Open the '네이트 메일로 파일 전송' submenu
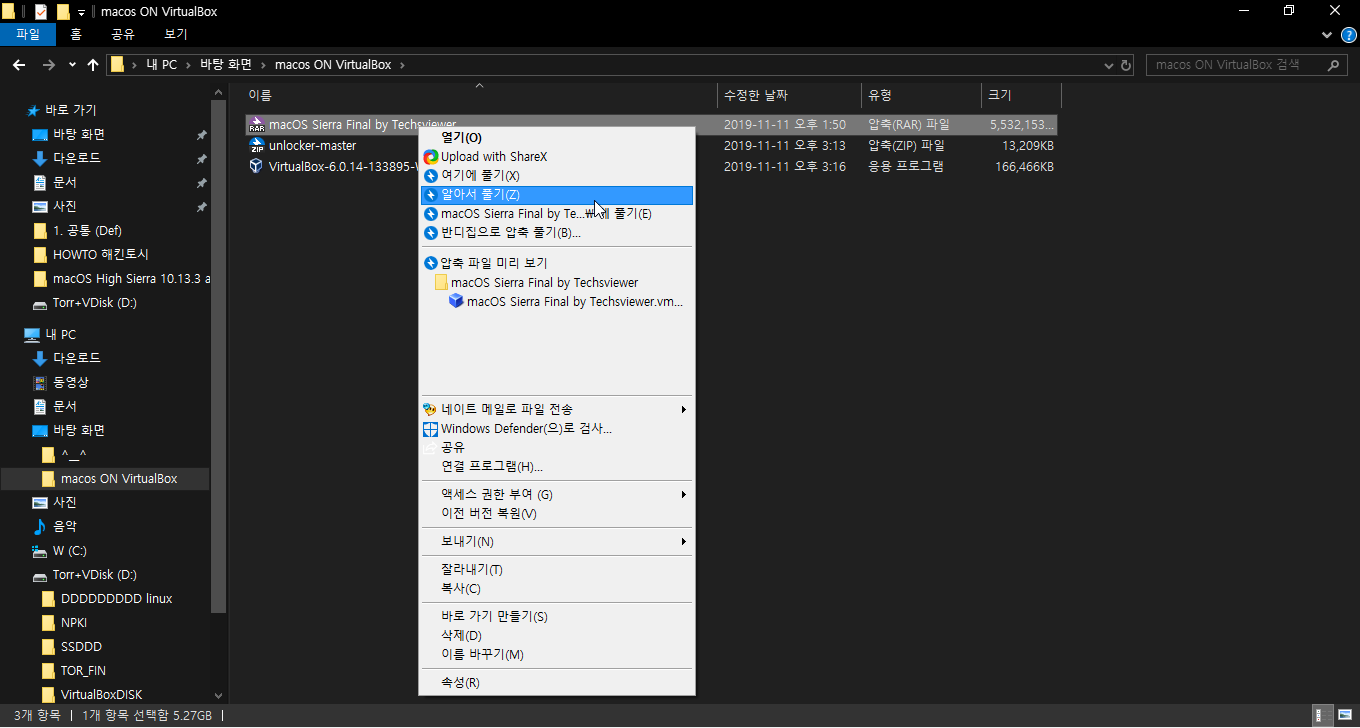This screenshot has width=1360, height=728. click(557, 409)
